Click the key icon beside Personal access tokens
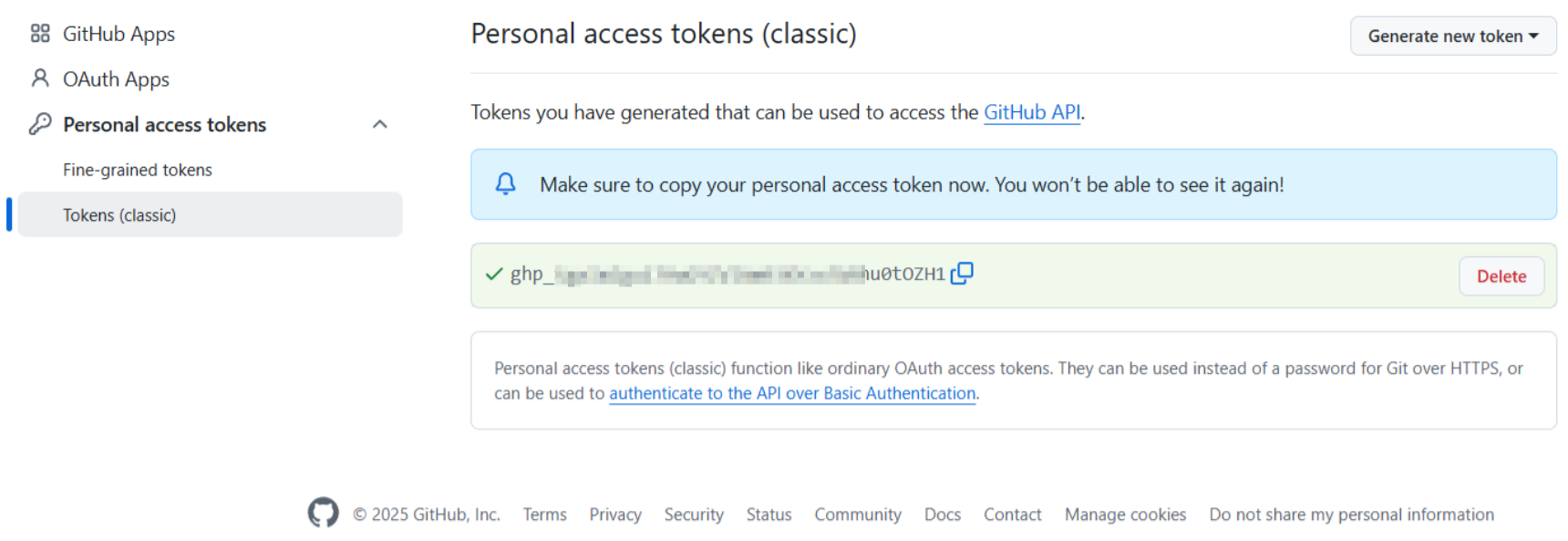Screen dimensions: 1568x541 (40, 124)
